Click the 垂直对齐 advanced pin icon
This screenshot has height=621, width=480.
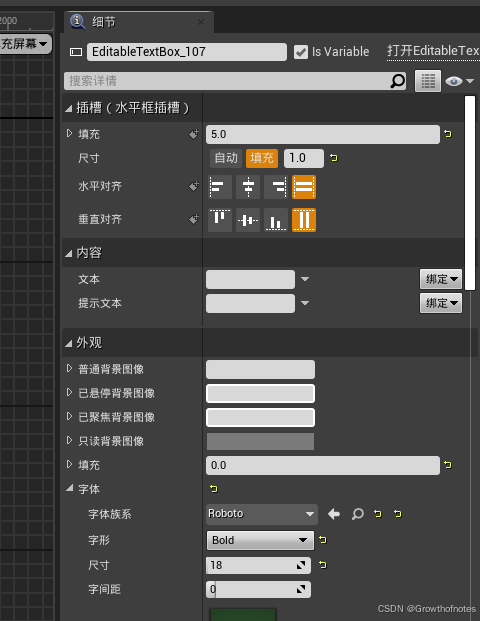(194, 219)
